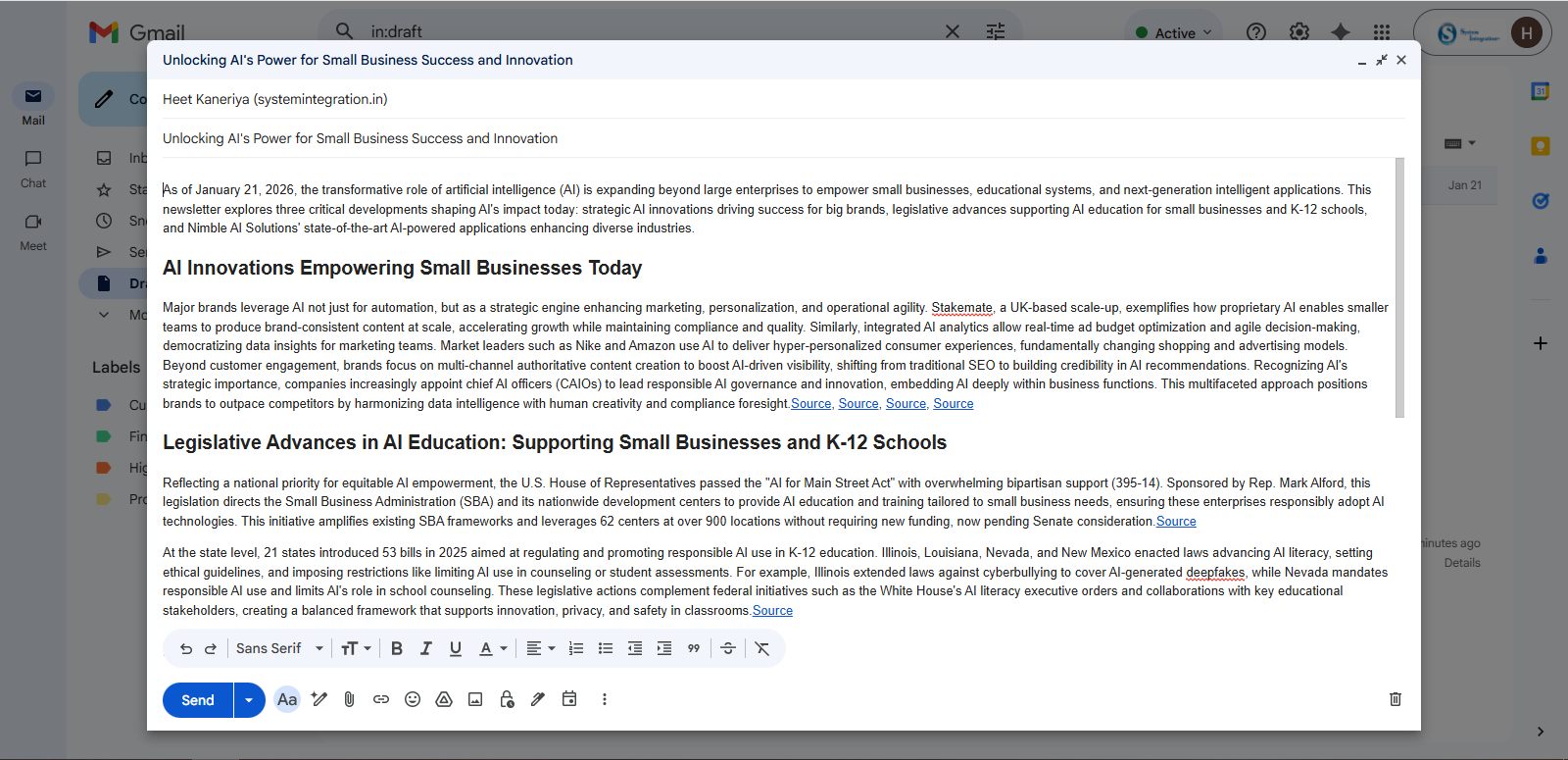Insert emoji into the draft
Screen dimensions: 1568x760
point(413,699)
